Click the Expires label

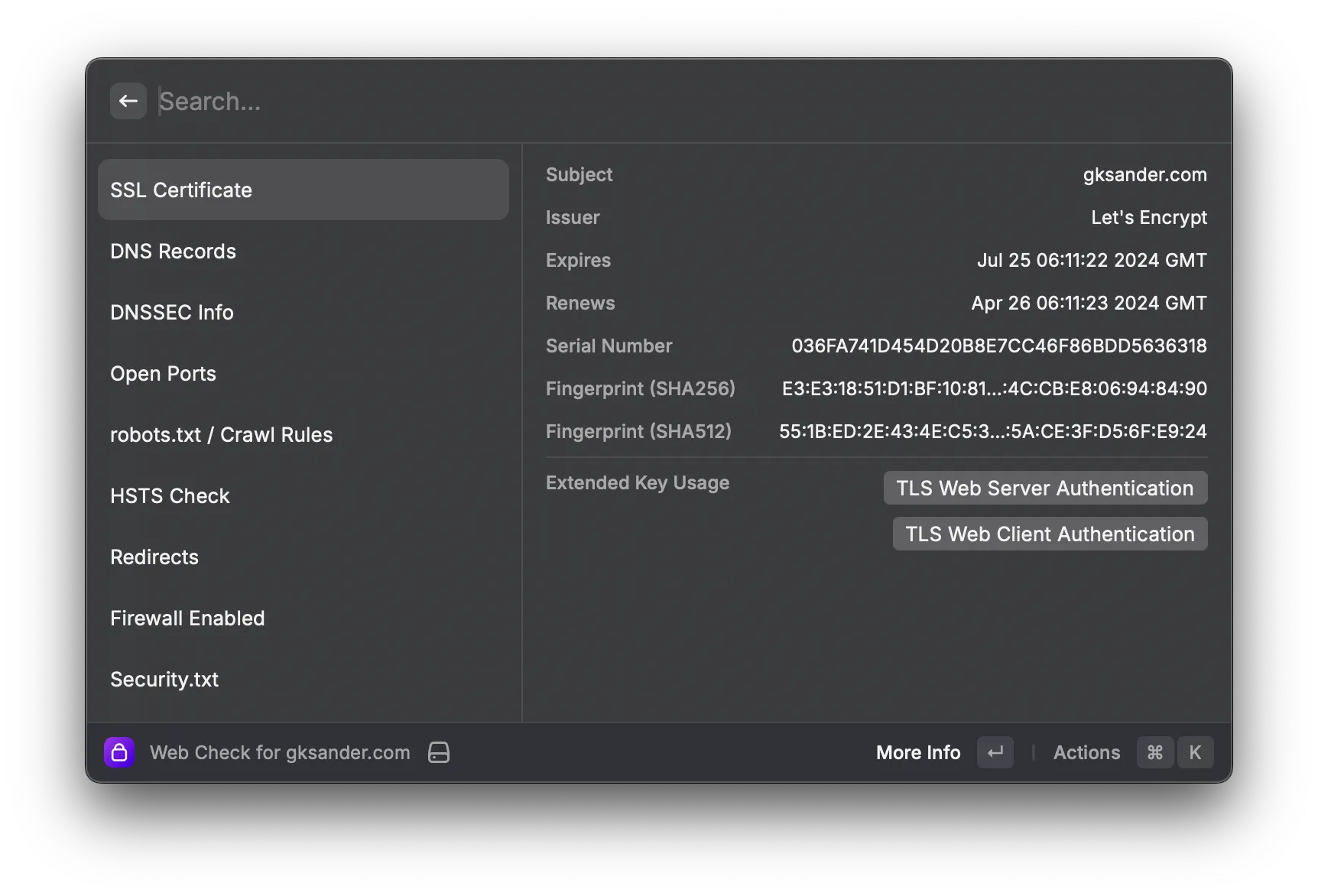pyautogui.click(x=578, y=260)
